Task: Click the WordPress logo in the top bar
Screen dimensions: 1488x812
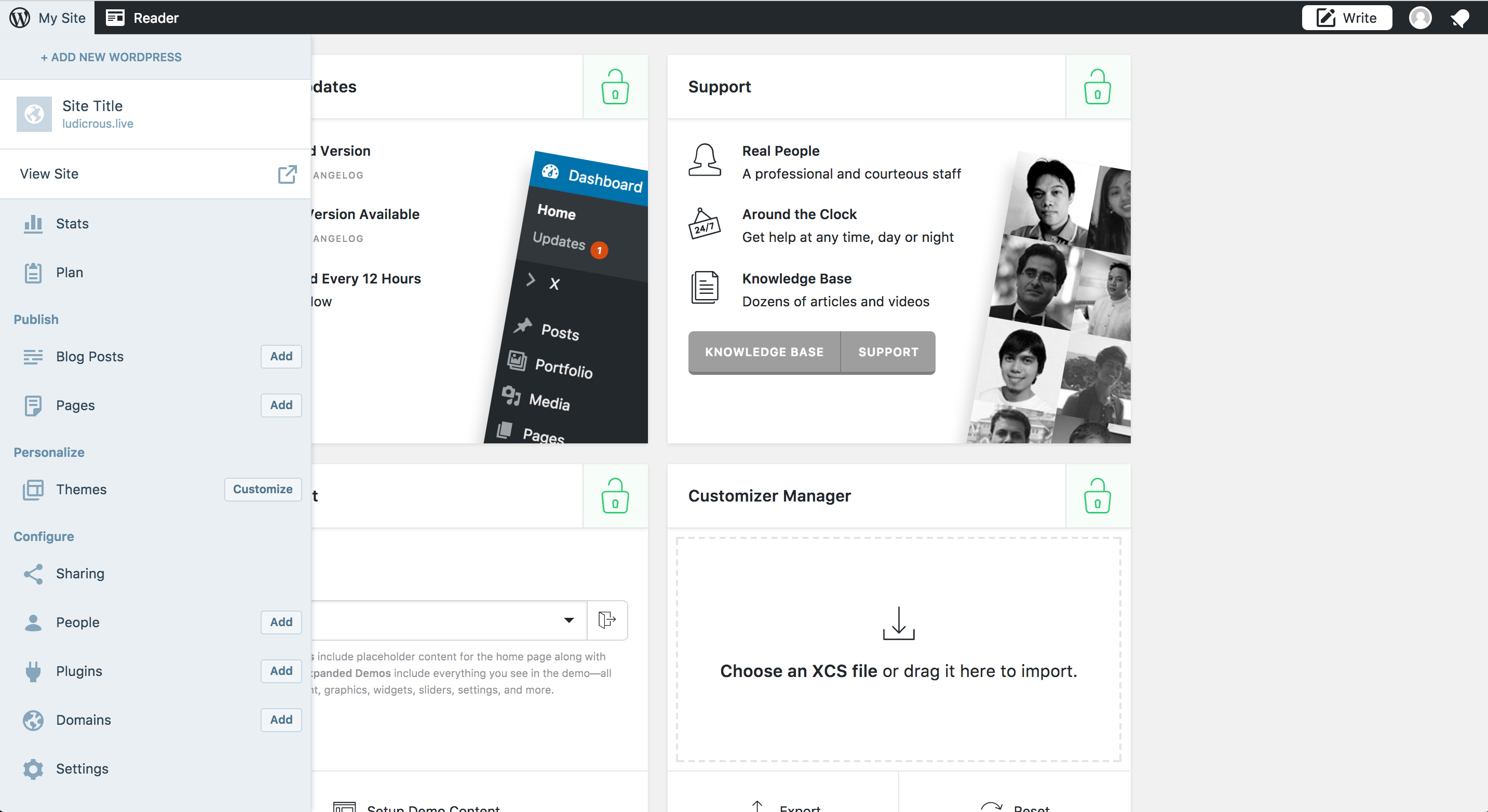Action: (19, 17)
